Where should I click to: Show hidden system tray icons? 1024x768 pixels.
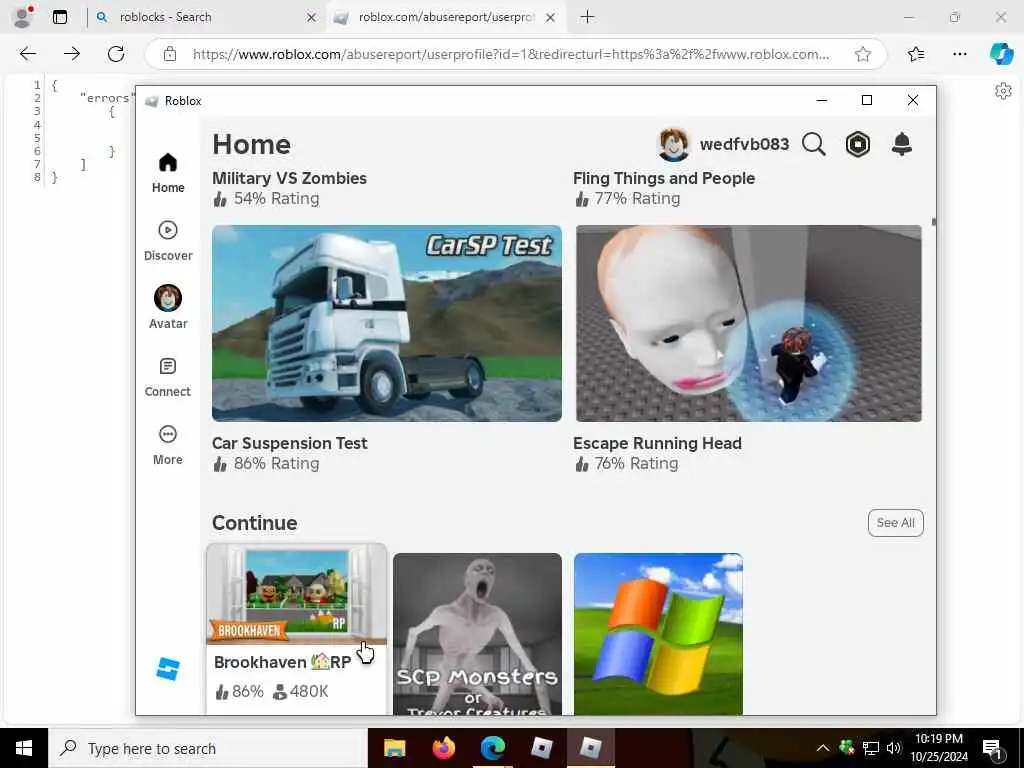tap(823, 748)
